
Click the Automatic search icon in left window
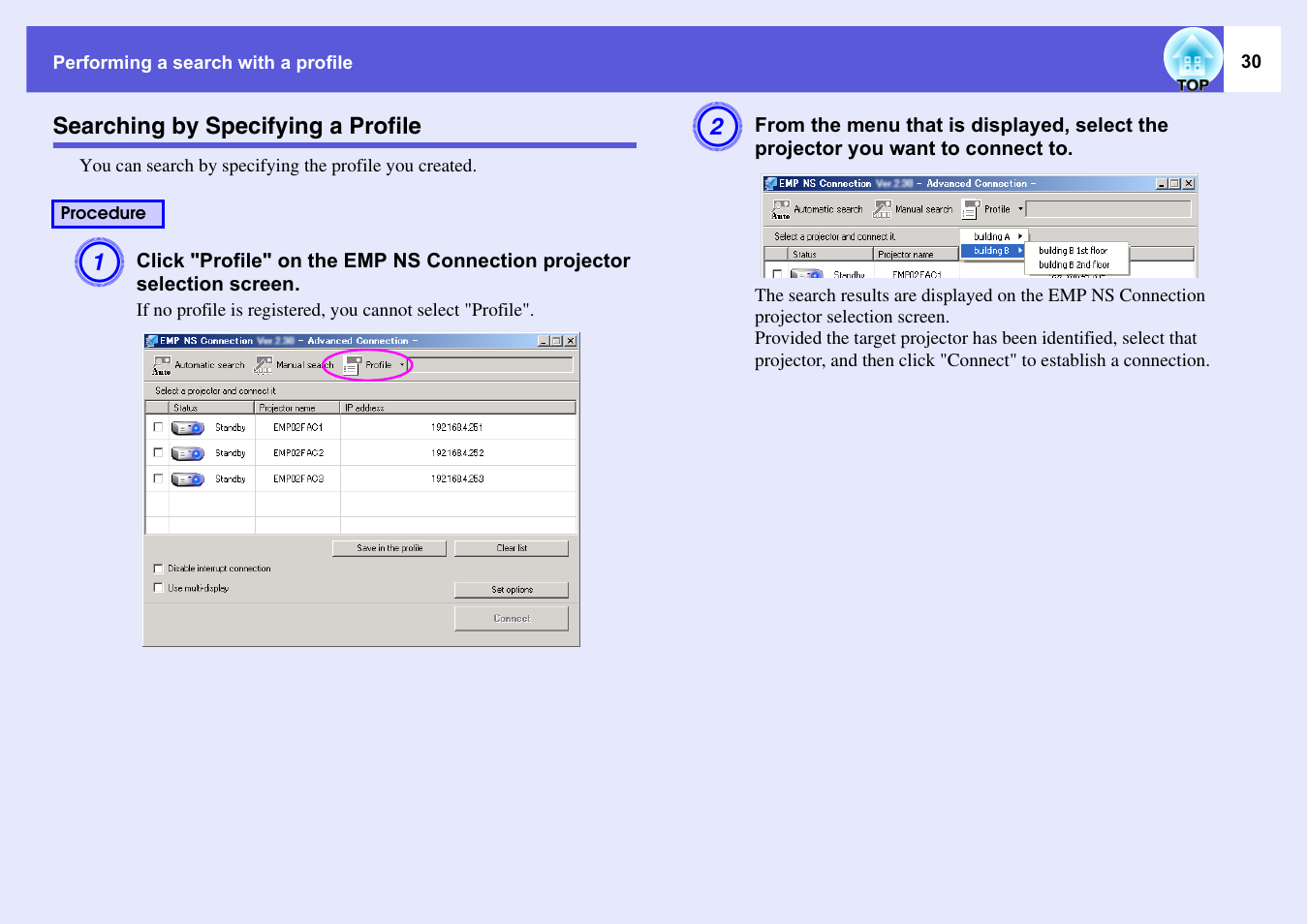tap(161, 365)
